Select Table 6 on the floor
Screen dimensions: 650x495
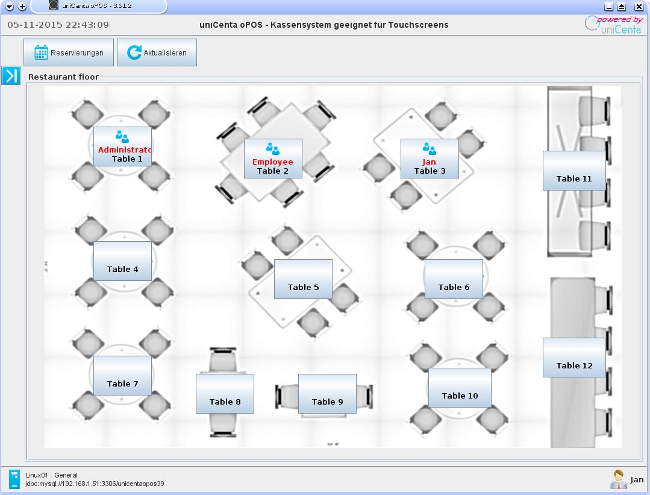[x=453, y=279]
